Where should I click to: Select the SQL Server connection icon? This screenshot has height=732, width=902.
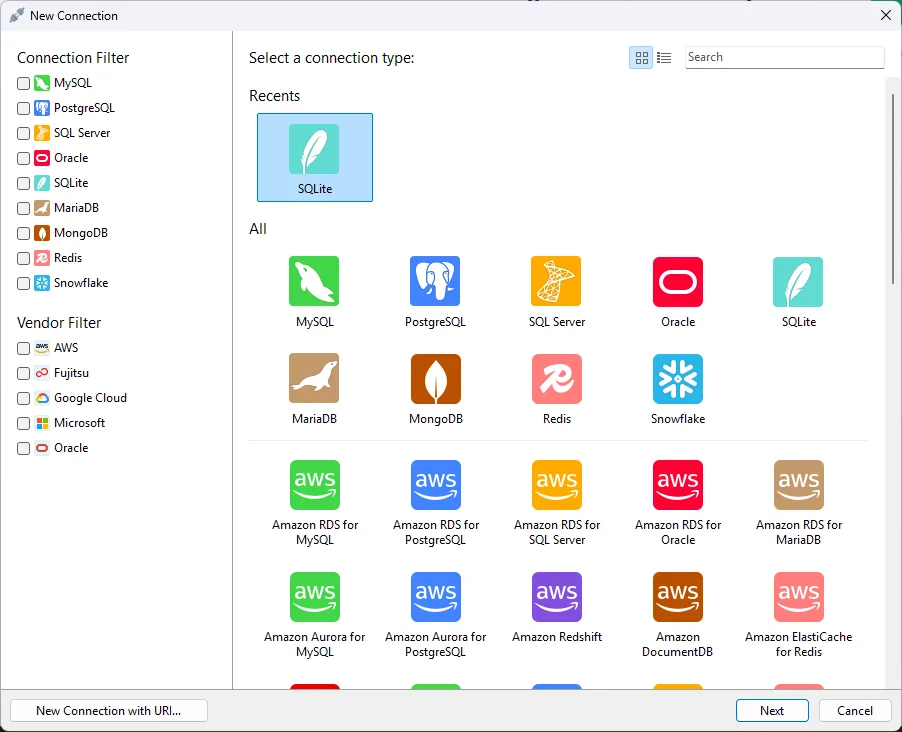(x=556, y=281)
